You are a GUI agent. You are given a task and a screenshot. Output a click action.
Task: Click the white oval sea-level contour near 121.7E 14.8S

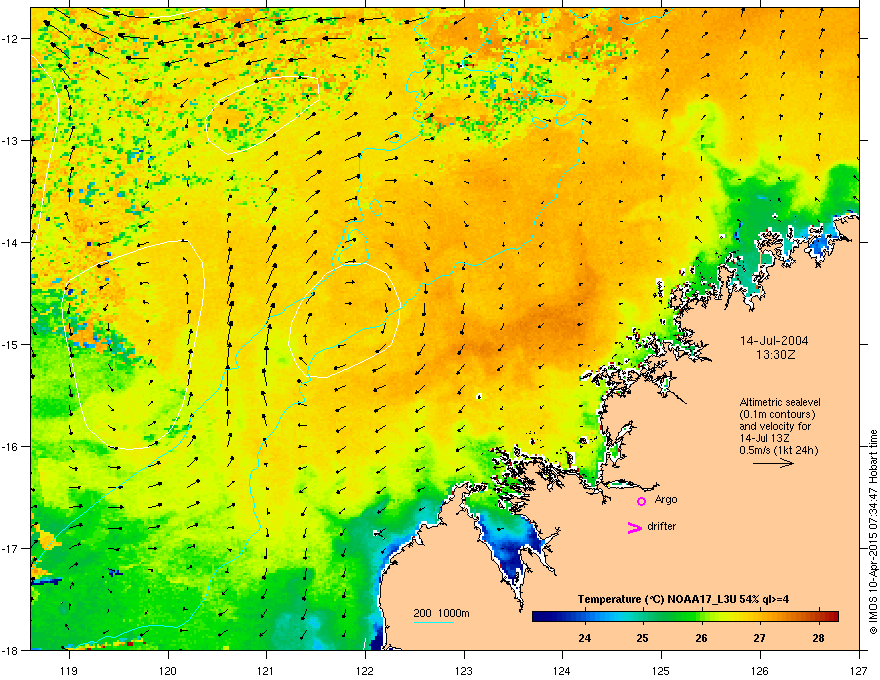point(344,320)
